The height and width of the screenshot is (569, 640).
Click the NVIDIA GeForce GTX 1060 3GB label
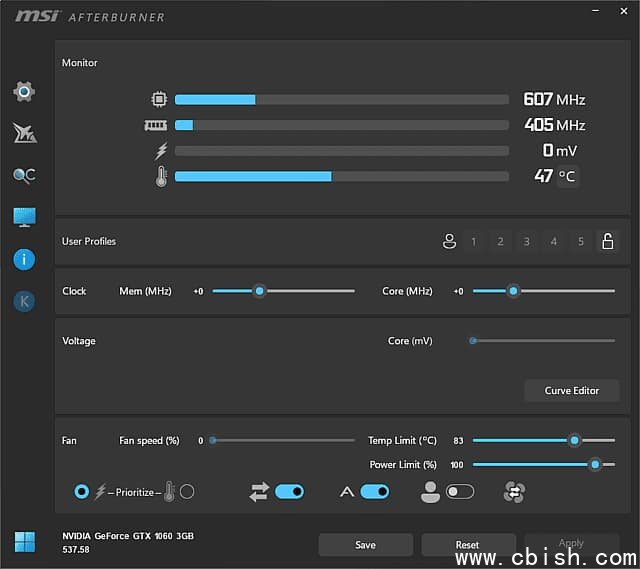coord(128,536)
